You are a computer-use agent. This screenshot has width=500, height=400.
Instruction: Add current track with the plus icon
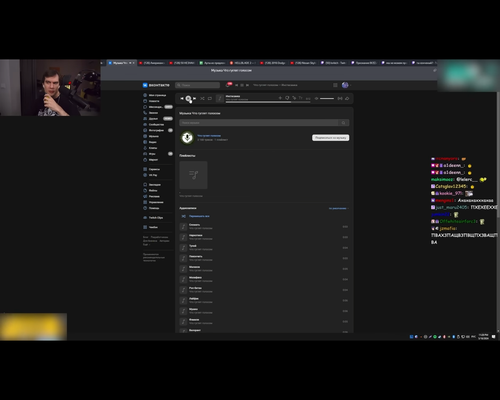click(x=280, y=98)
